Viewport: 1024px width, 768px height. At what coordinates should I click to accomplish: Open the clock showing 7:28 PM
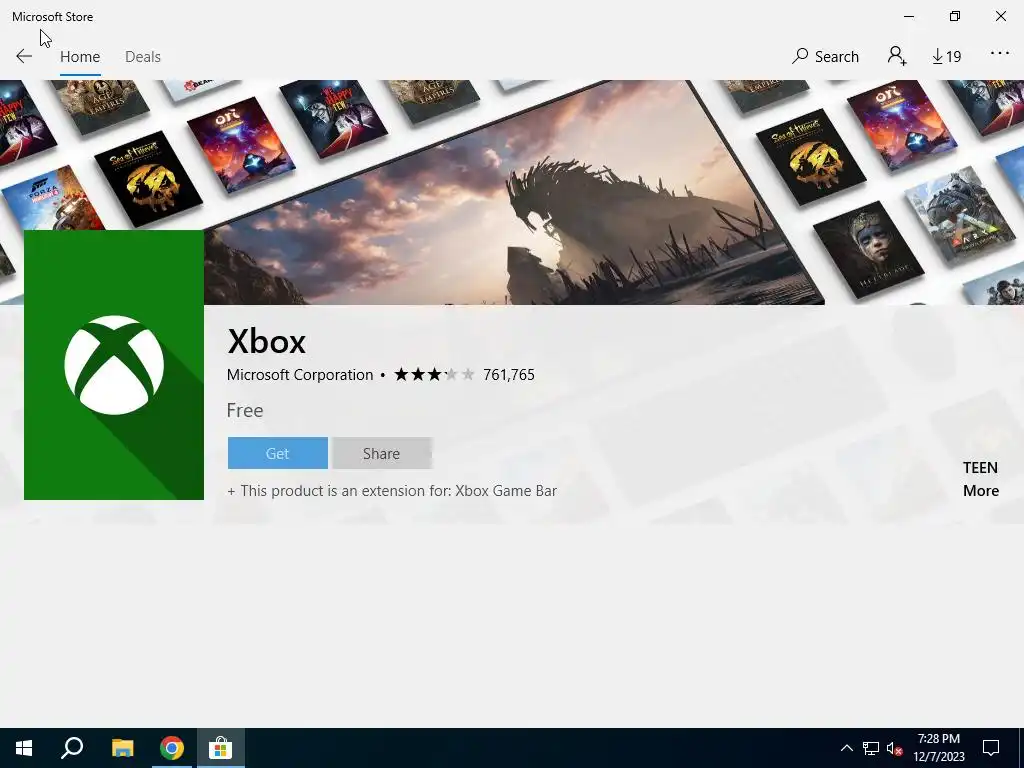pos(939,748)
